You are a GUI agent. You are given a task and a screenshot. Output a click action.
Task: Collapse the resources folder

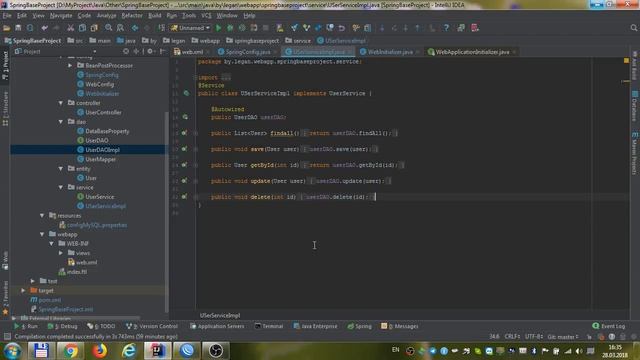pos(42,216)
